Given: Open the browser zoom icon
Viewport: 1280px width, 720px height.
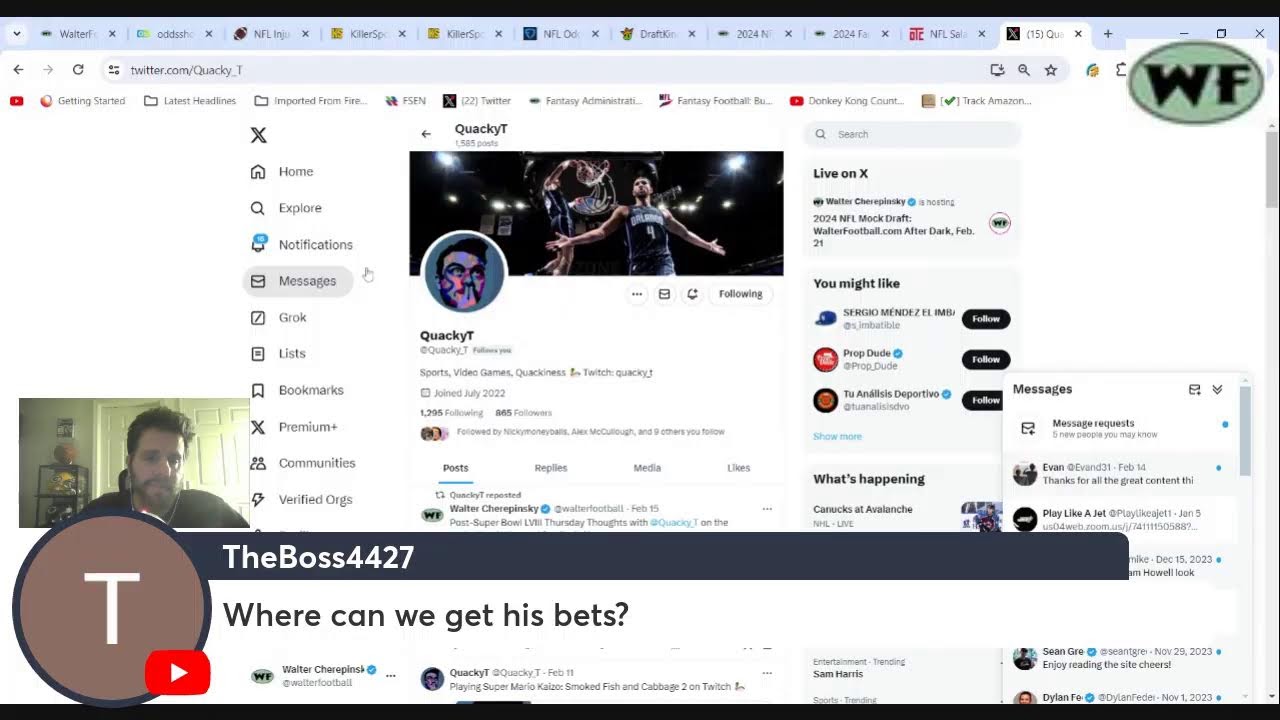Looking at the screenshot, I should [1024, 70].
